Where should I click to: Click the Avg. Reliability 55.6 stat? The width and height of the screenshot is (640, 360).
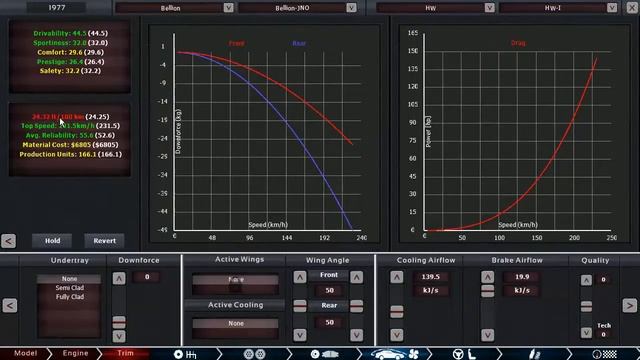(70, 136)
